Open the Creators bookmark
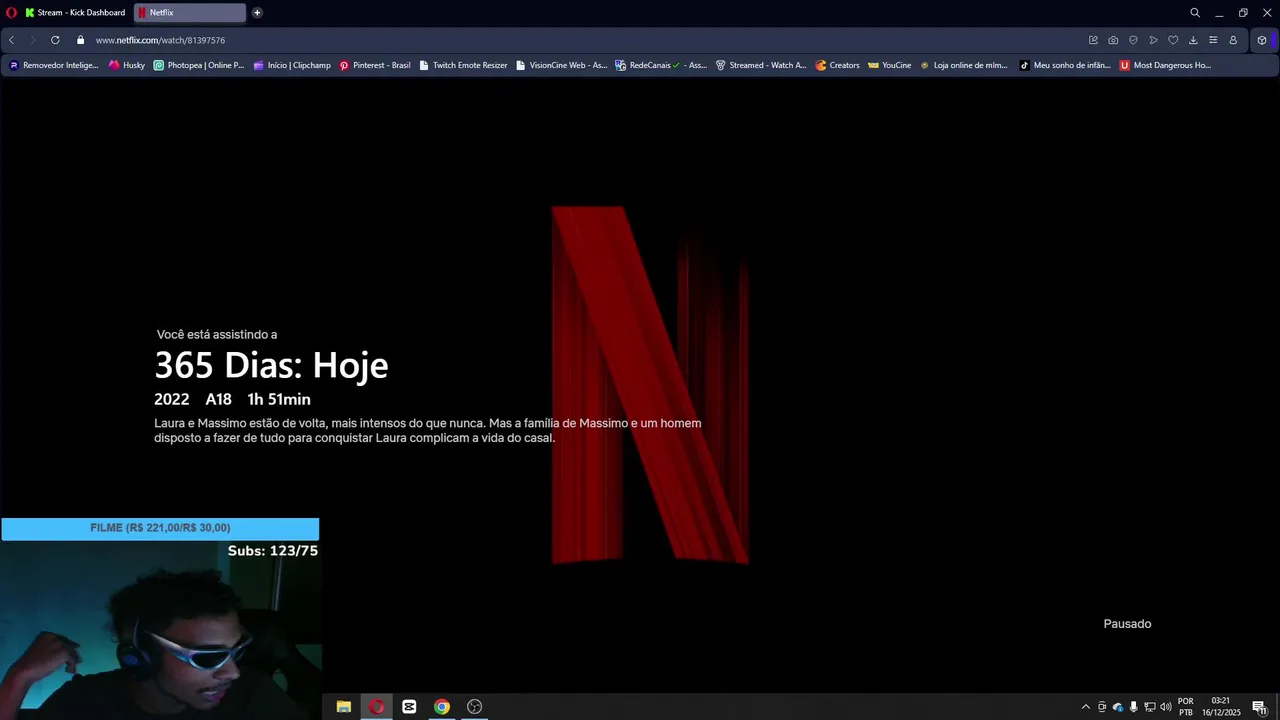 838,65
